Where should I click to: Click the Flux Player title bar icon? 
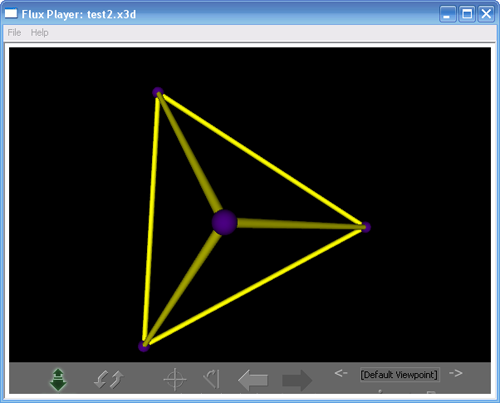(11, 14)
